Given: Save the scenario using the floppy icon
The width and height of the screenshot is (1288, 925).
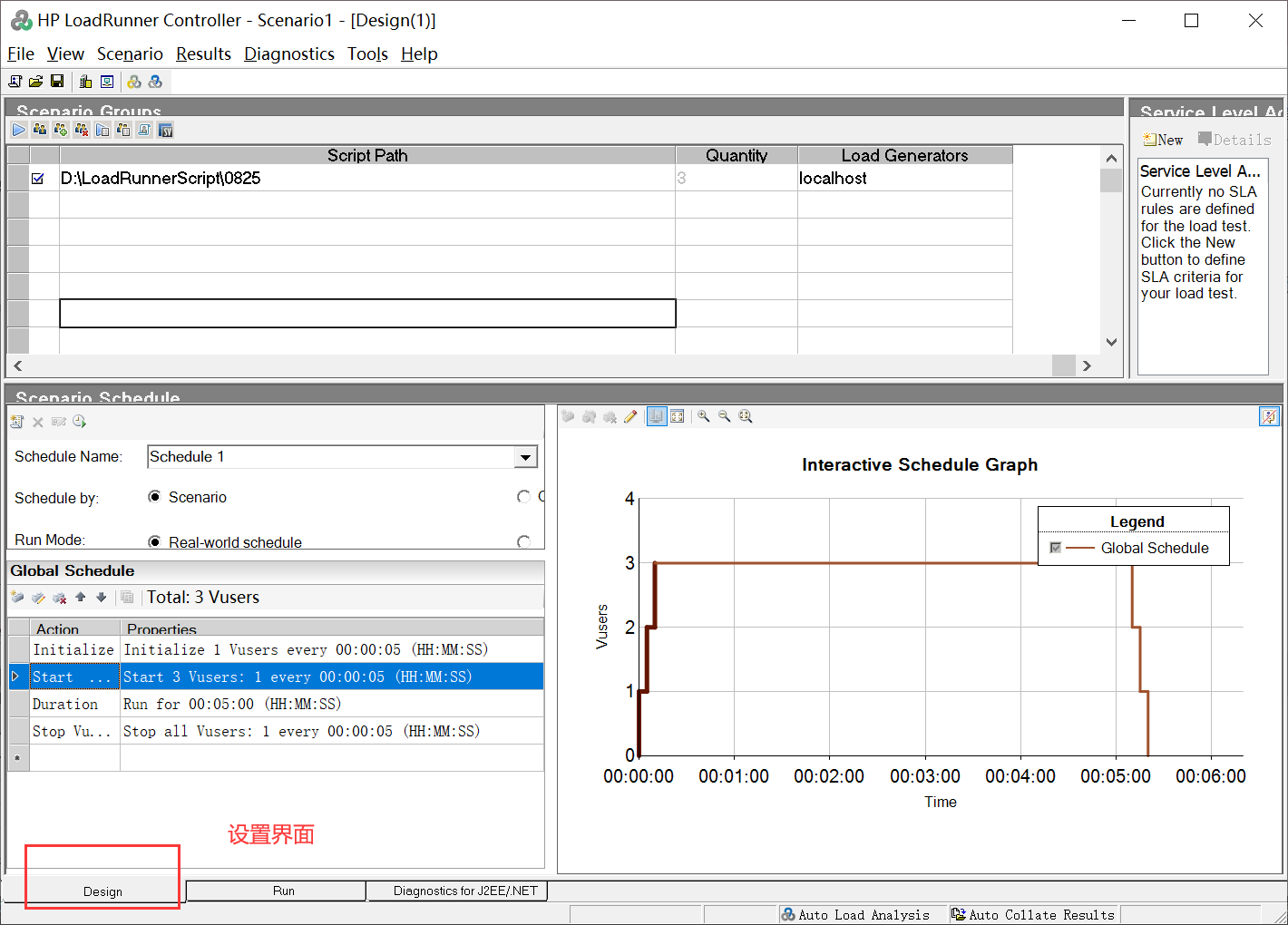Looking at the screenshot, I should click(x=57, y=82).
